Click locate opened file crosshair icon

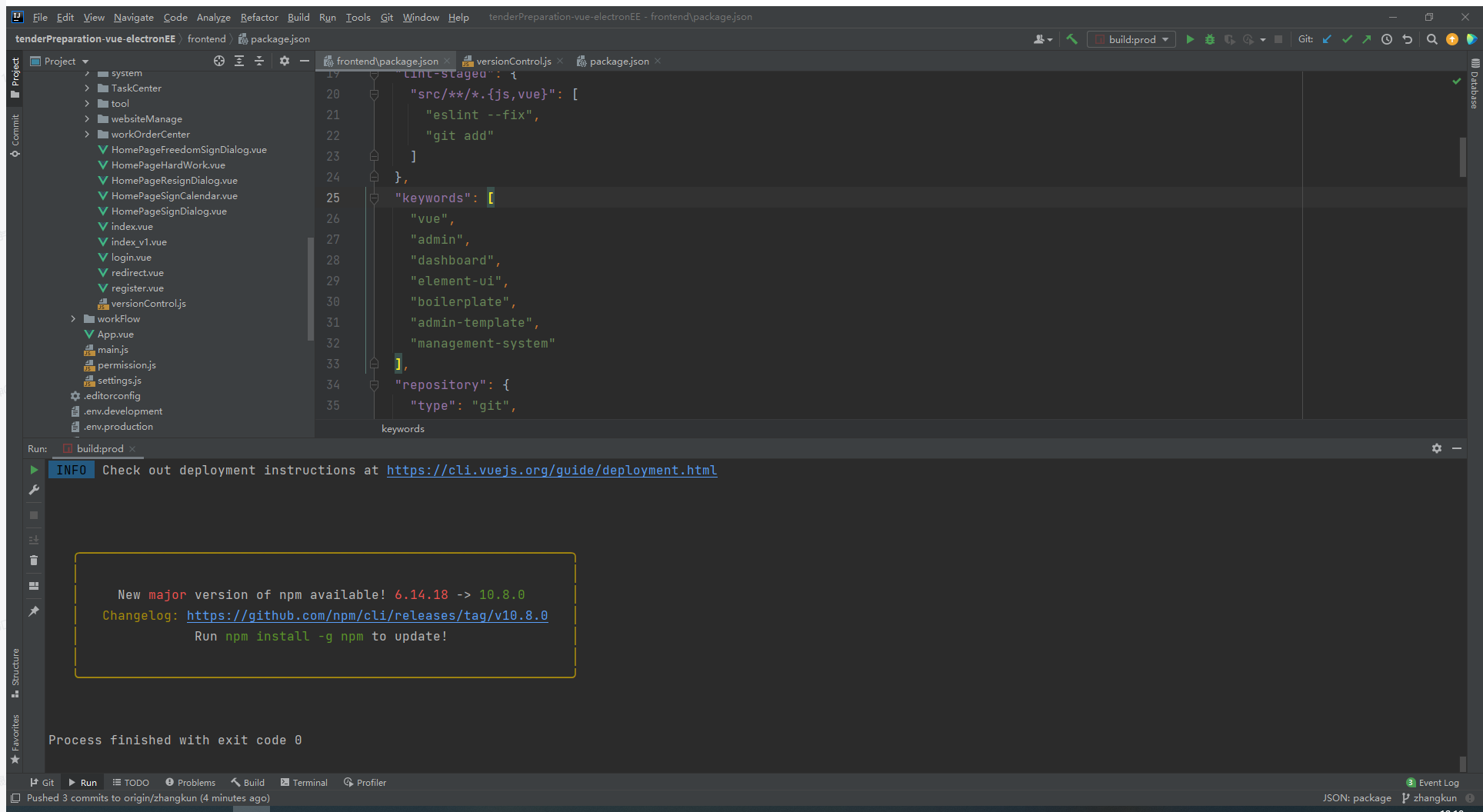coord(219,61)
